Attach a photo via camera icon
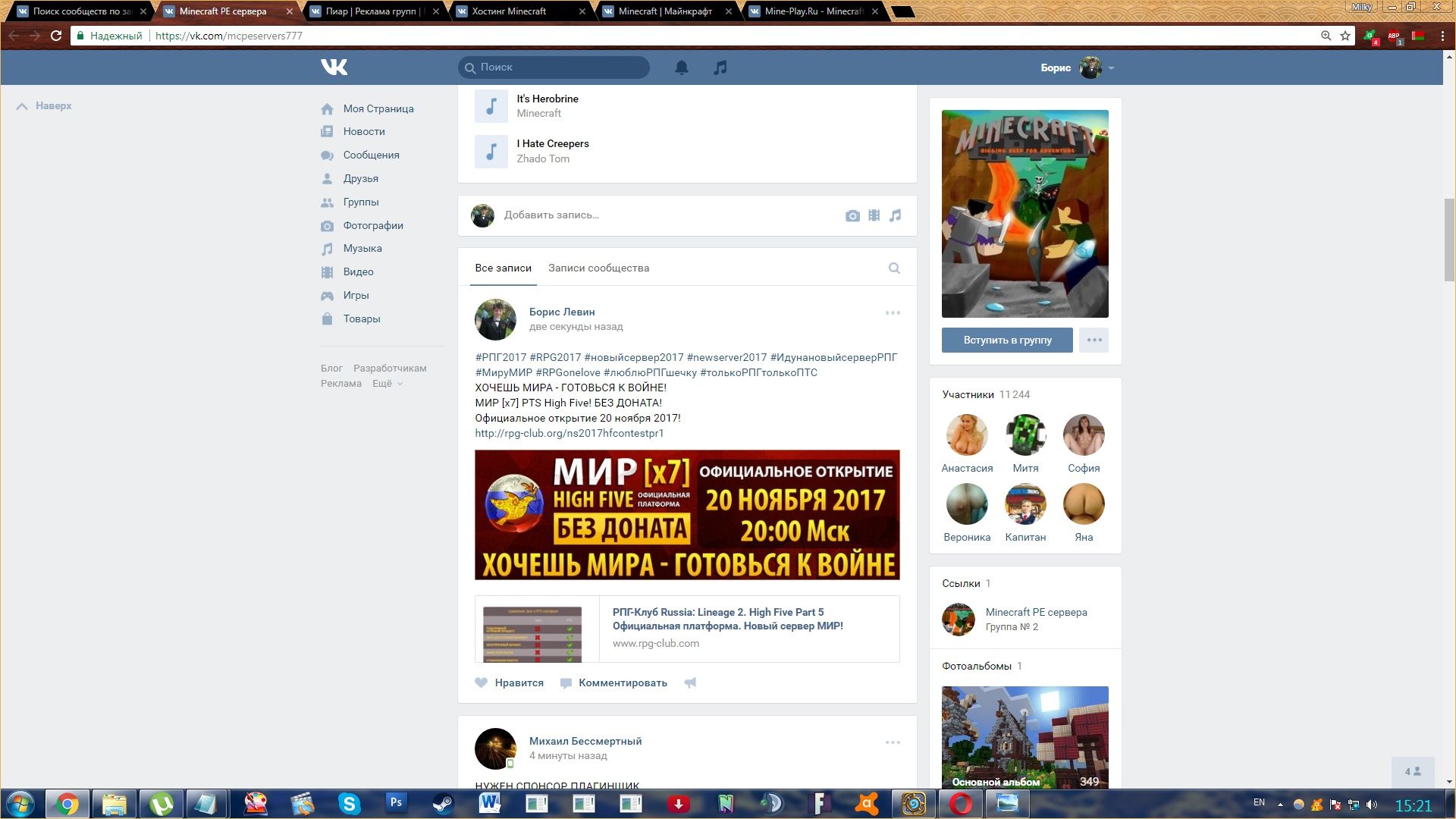This screenshot has height=819, width=1456. [x=852, y=216]
